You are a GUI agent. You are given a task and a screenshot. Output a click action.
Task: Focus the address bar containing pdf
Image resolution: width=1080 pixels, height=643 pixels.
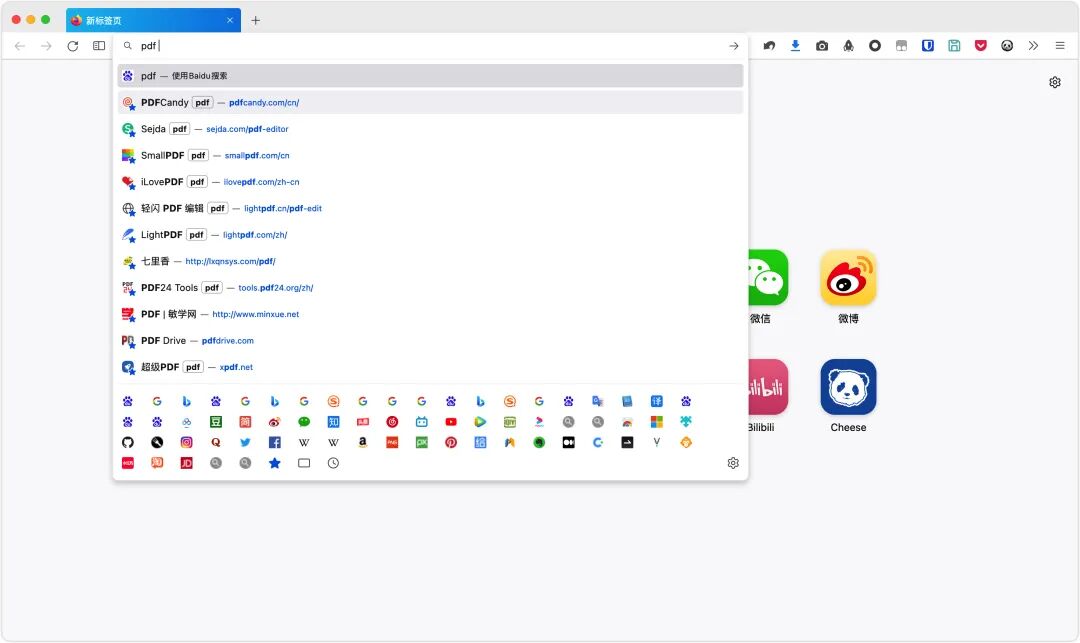pyautogui.click(x=430, y=46)
